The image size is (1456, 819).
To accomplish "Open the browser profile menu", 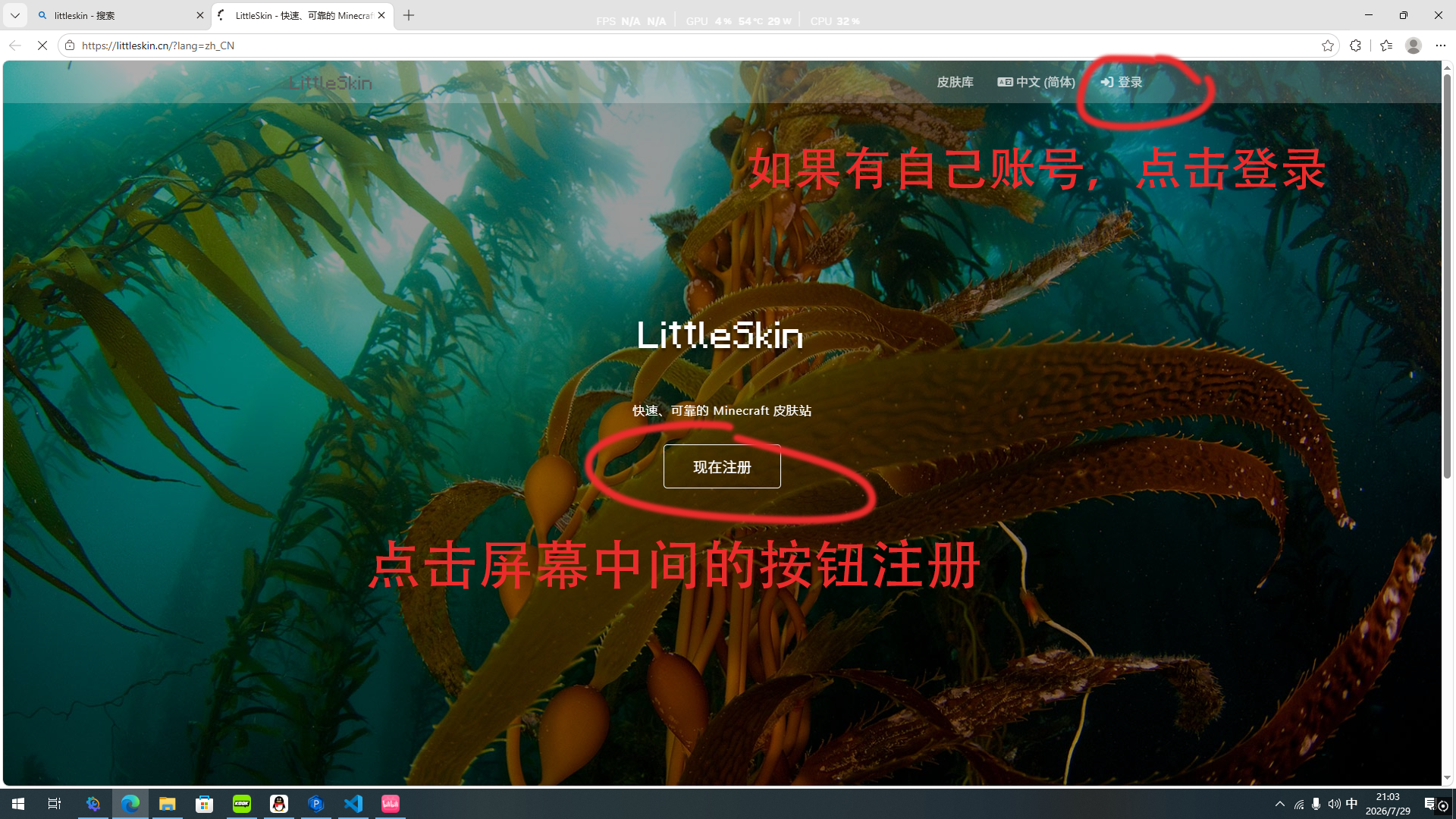I will 1413,45.
